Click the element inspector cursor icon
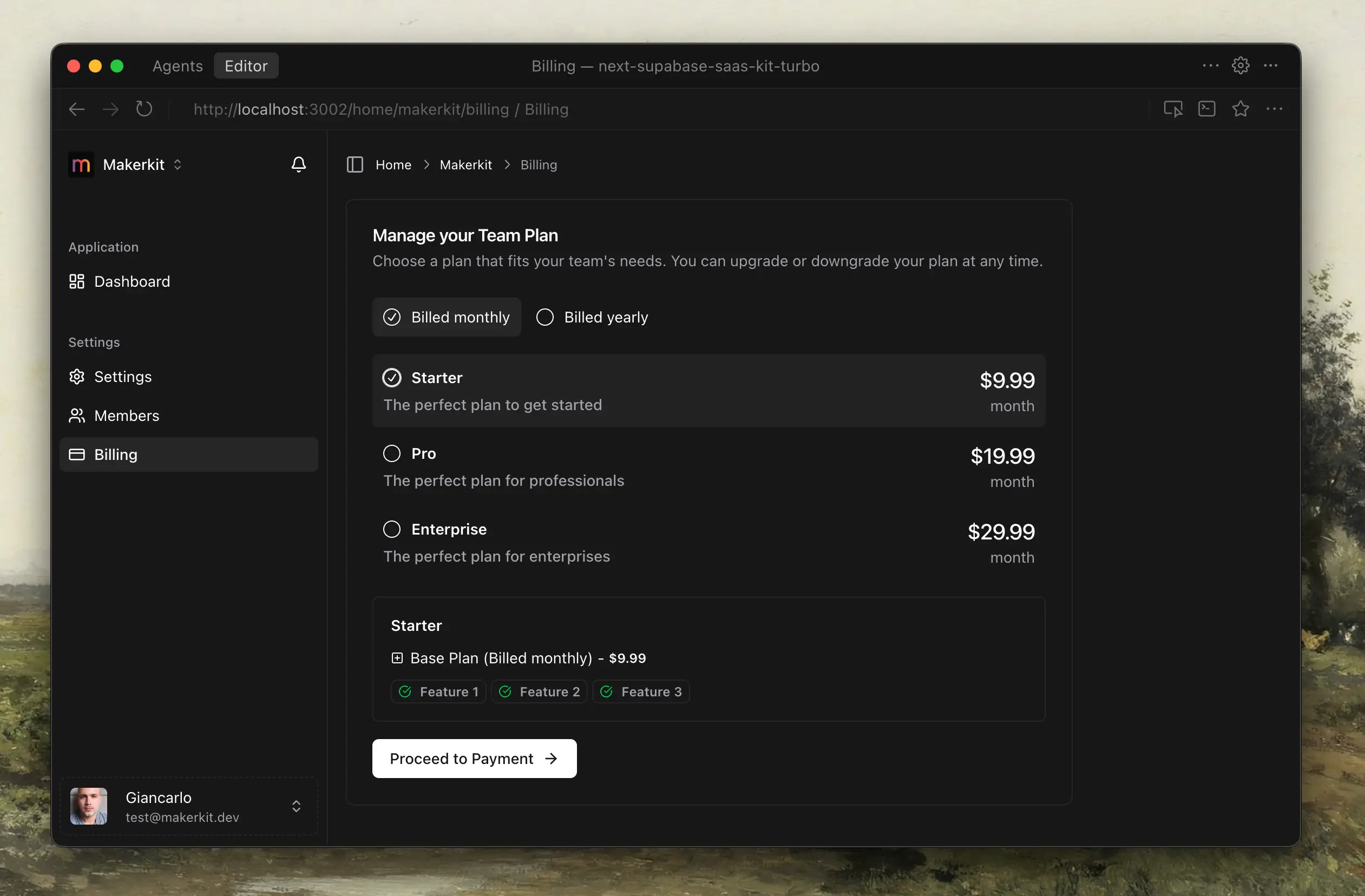The width and height of the screenshot is (1365, 896). pyautogui.click(x=1172, y=109)
